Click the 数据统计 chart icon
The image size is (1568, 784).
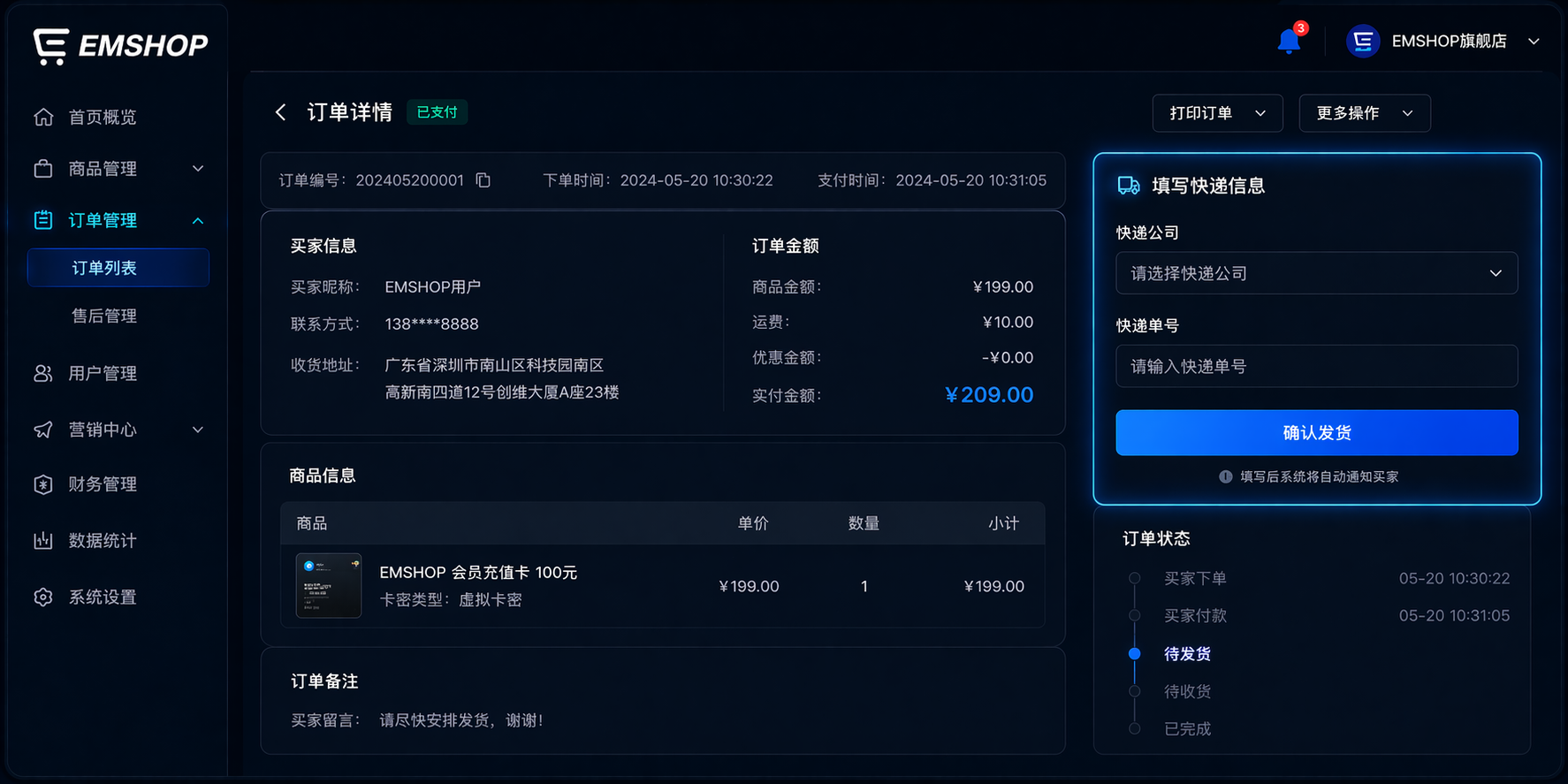(x=43, y=540)
